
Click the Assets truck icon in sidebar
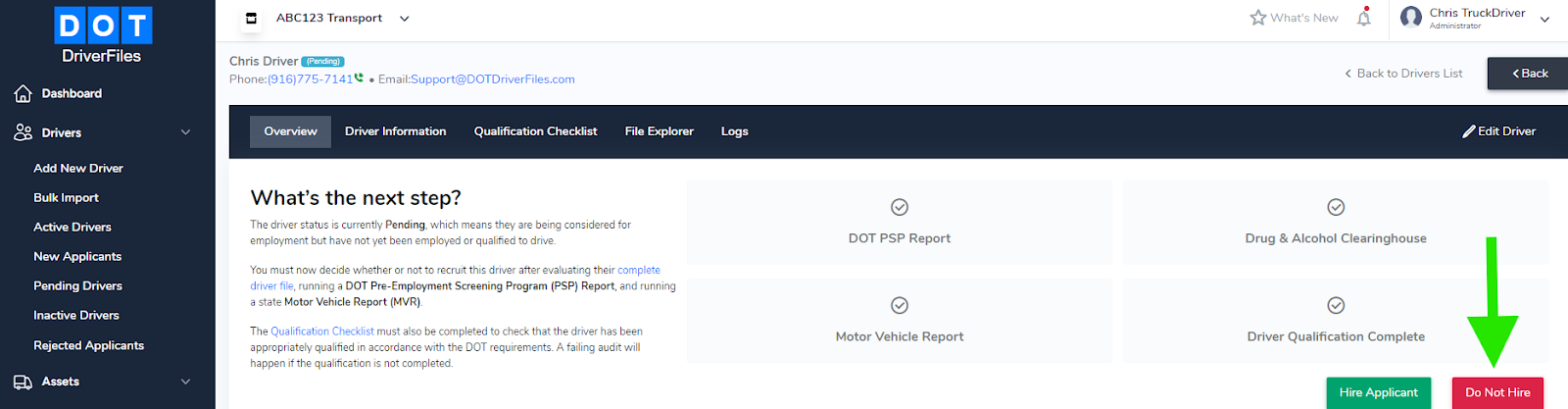(x=24, y=382)
